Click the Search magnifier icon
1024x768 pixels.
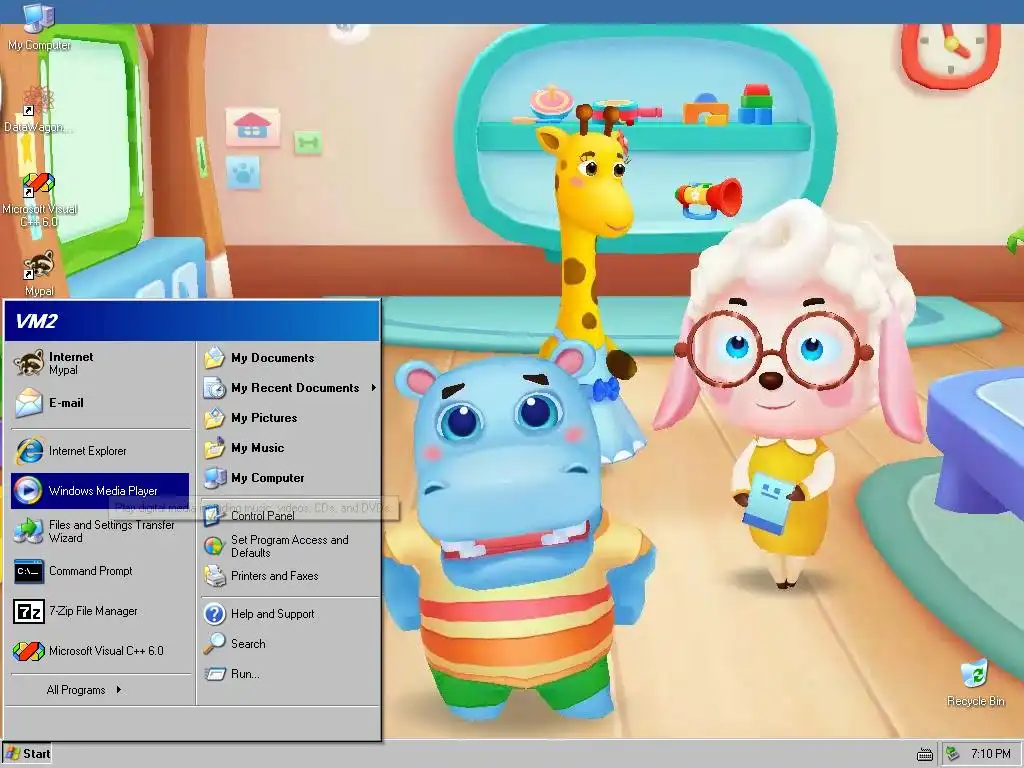(x=214, y=644)
